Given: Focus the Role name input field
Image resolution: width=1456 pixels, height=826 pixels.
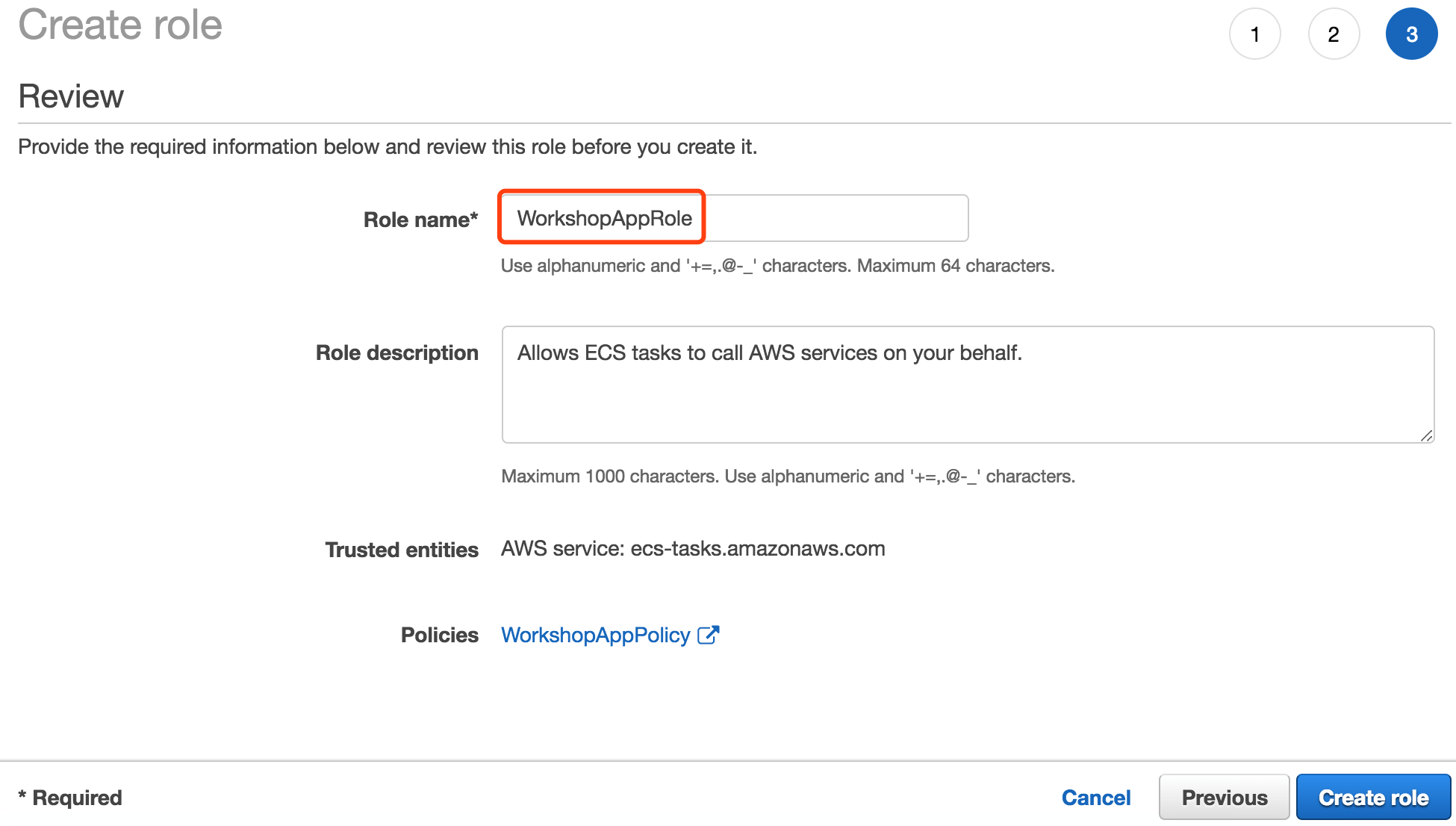Looking at the screenshot, I should click(735, 218).
